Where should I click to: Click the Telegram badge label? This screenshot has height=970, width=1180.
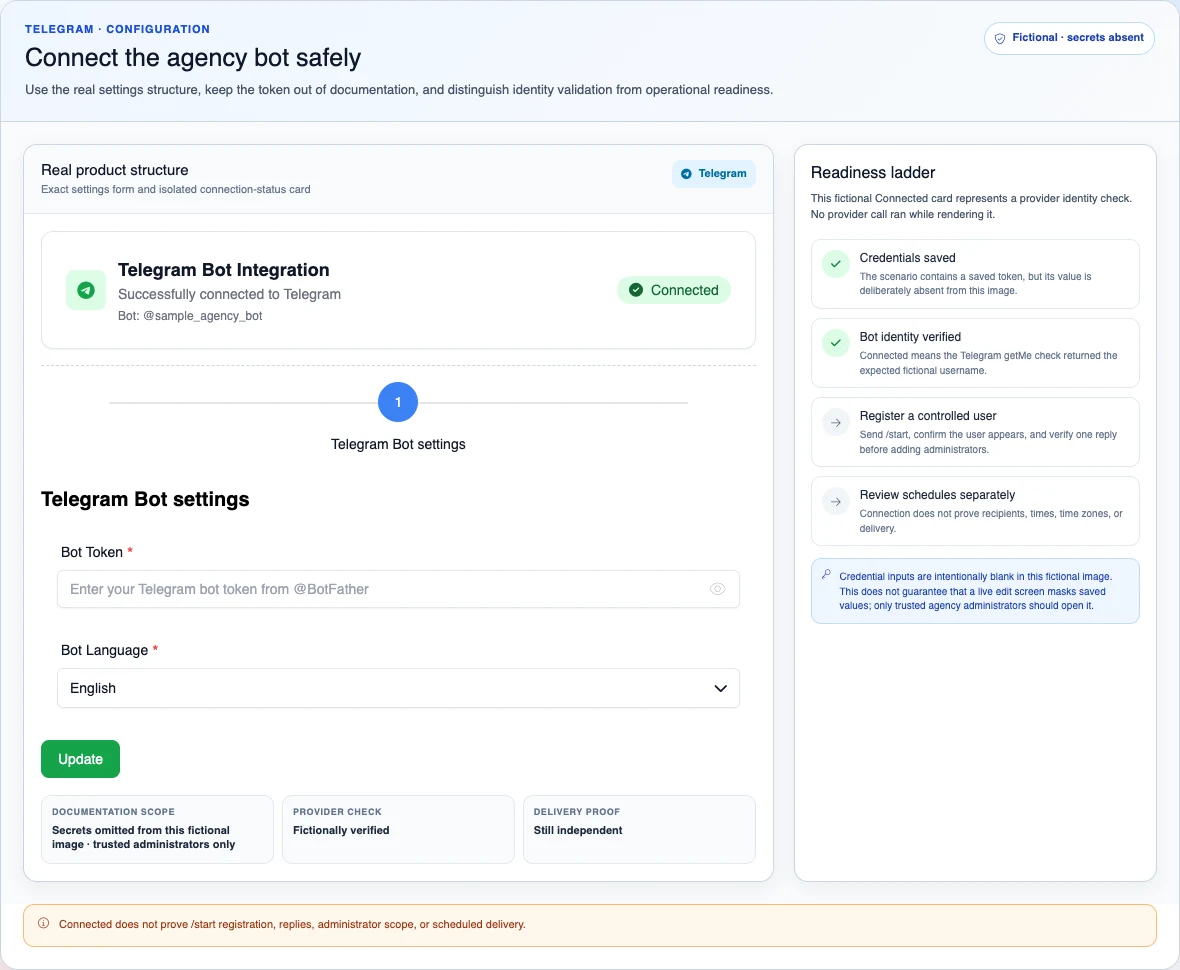tap(713, 174)
